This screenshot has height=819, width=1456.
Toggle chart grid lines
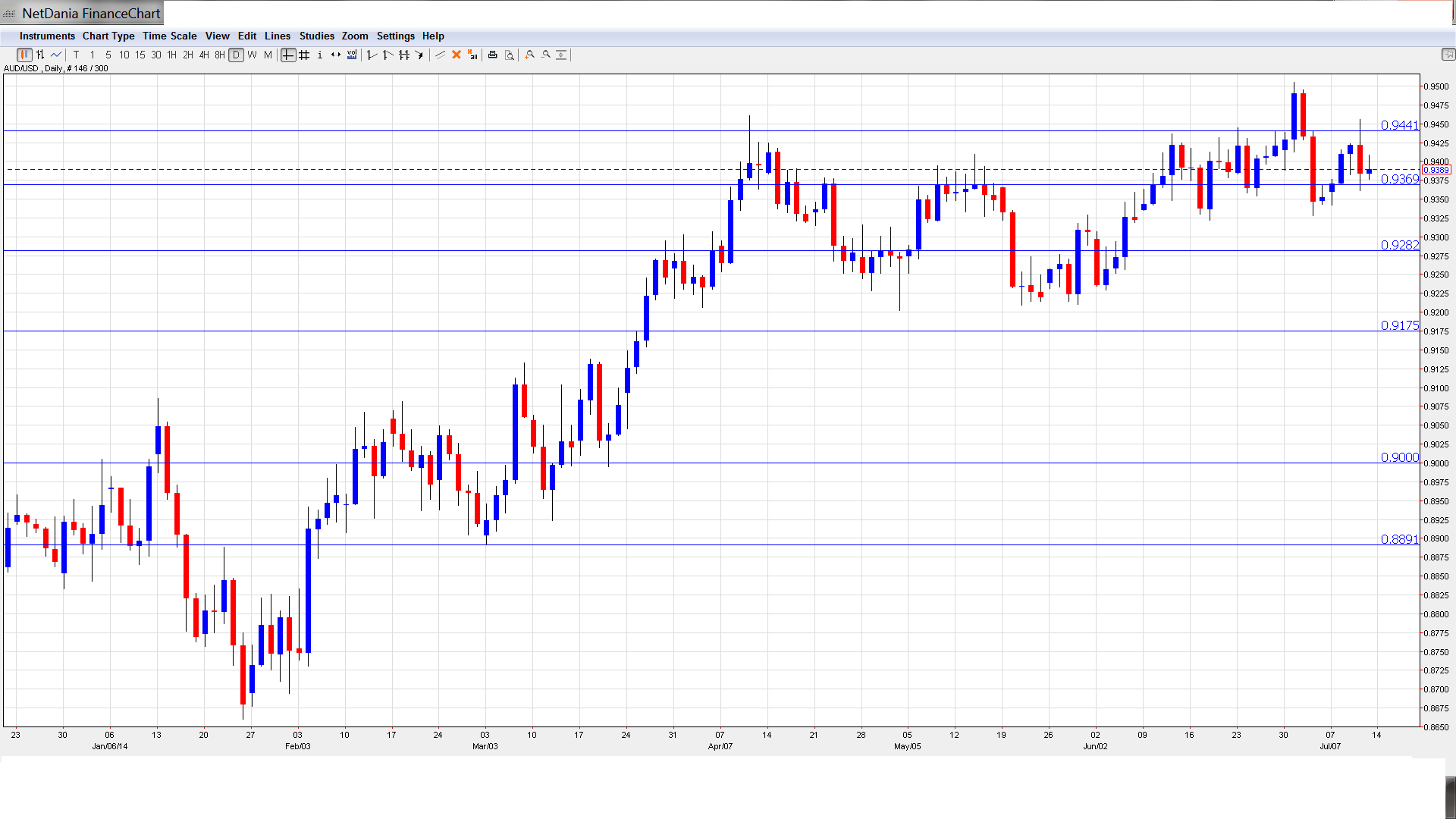[x=304, y=55]
